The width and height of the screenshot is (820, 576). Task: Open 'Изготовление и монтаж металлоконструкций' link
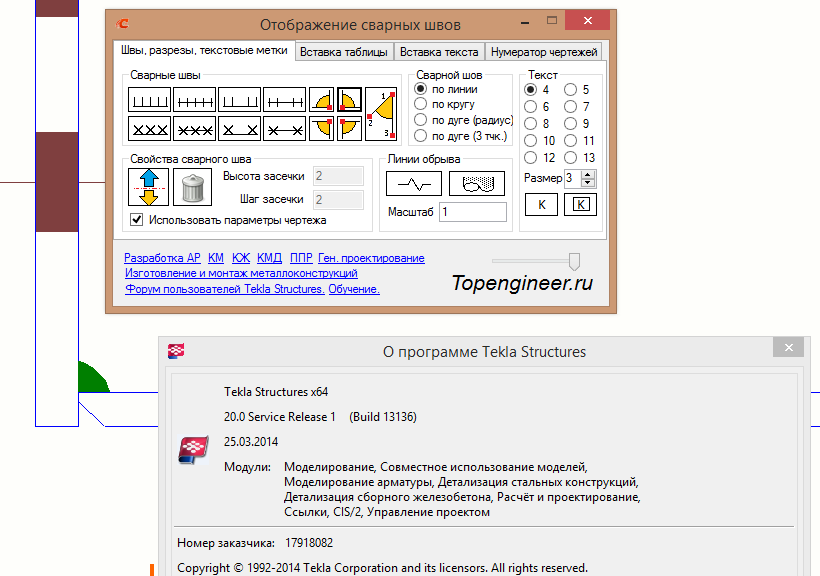241,273
